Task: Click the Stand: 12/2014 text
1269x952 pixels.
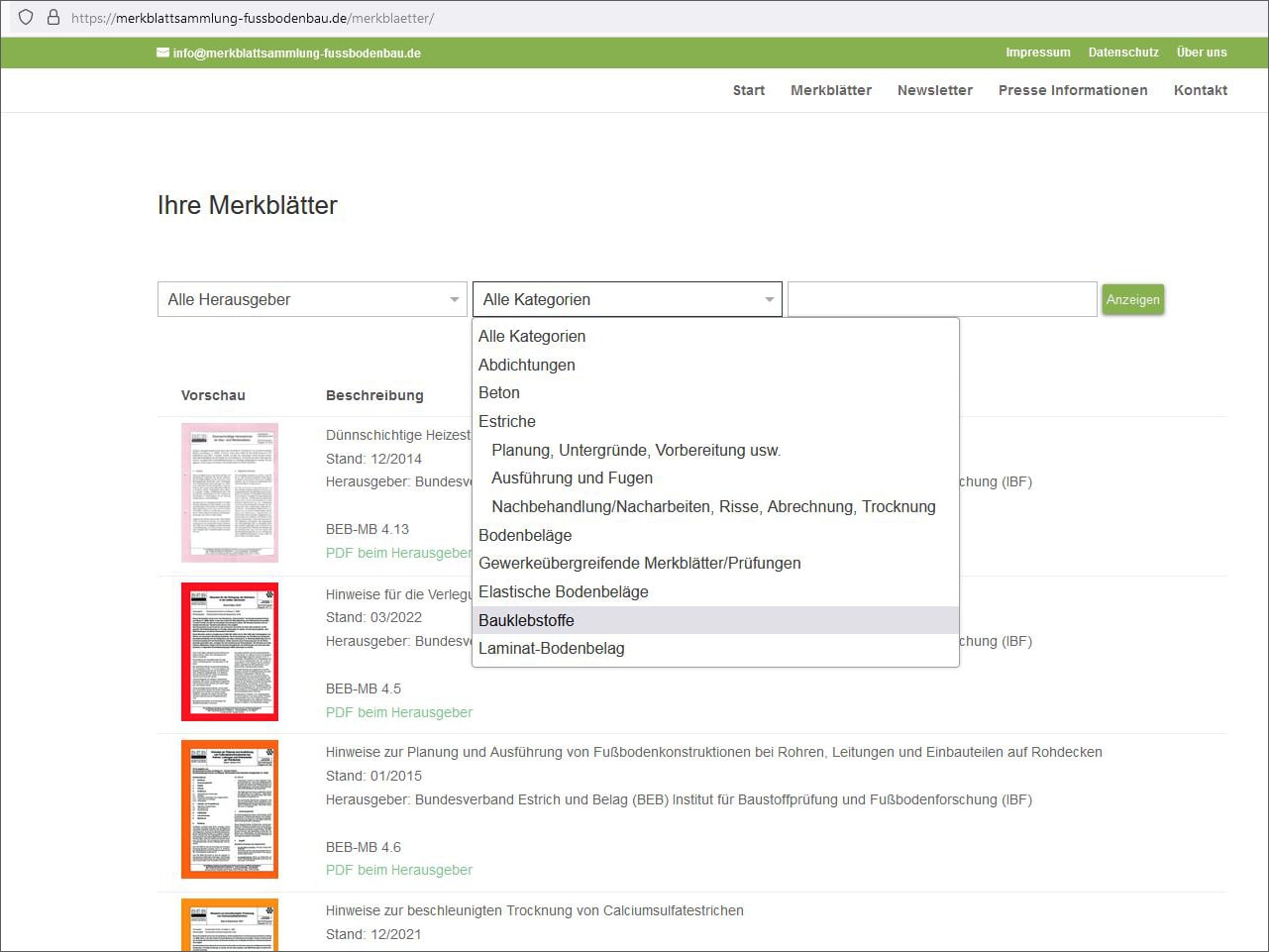Action: click(x=373, y=459)
